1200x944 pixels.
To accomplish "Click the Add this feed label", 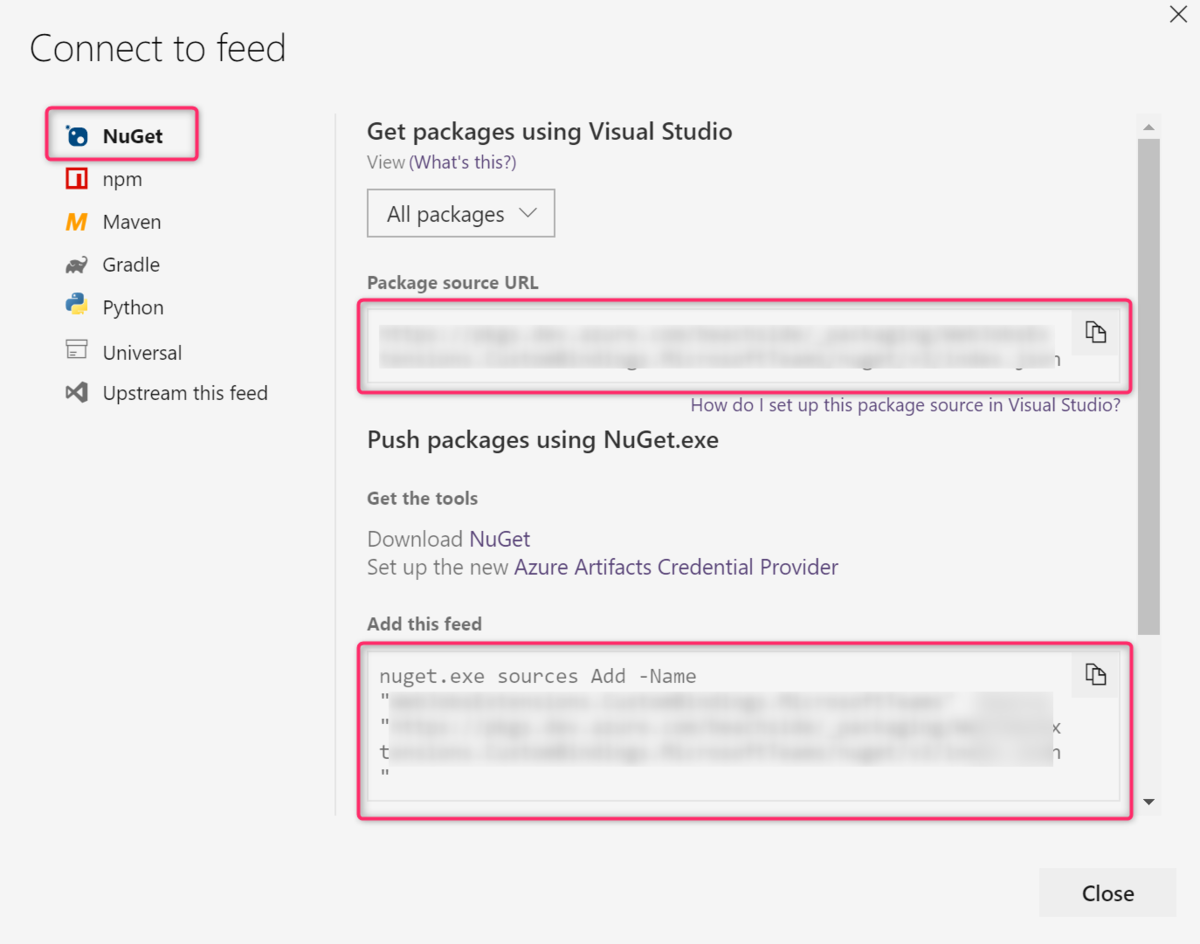I will pos(424,624).
